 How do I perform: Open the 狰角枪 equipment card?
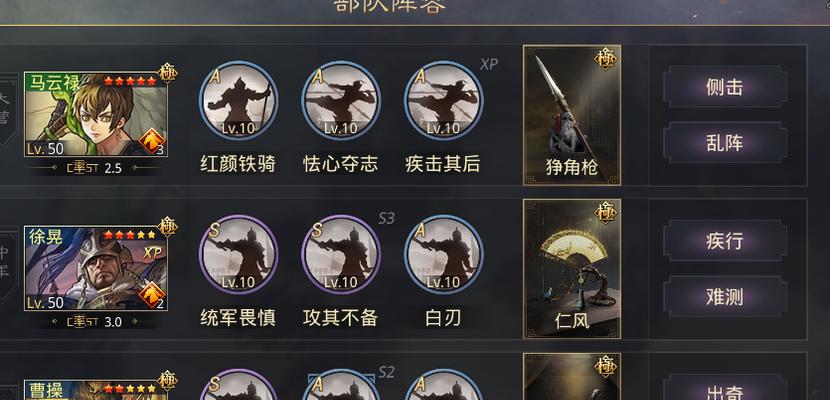572,115
